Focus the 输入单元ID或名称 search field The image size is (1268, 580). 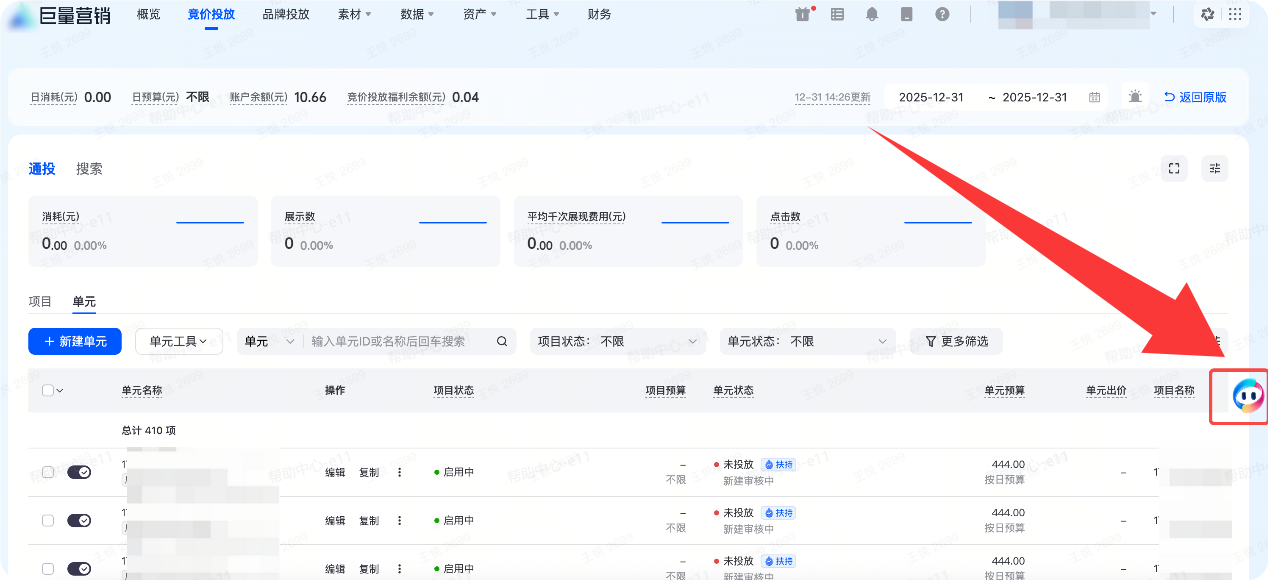tap(400, 341)
